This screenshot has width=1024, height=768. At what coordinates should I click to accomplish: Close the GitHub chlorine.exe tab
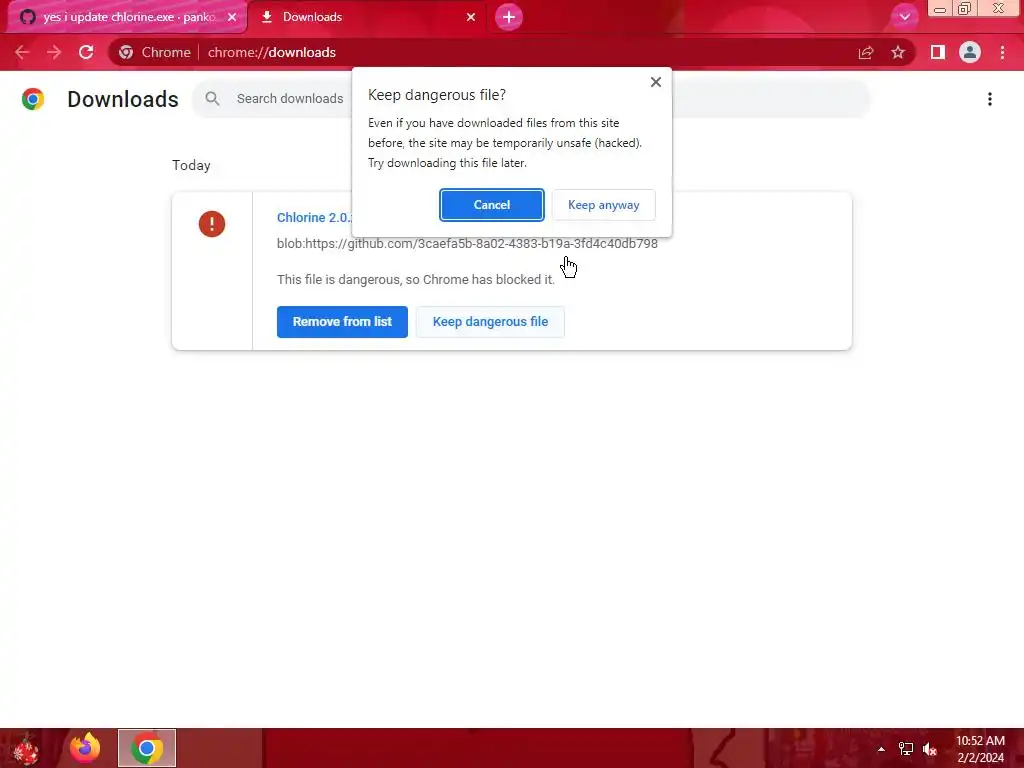[232, 17]
